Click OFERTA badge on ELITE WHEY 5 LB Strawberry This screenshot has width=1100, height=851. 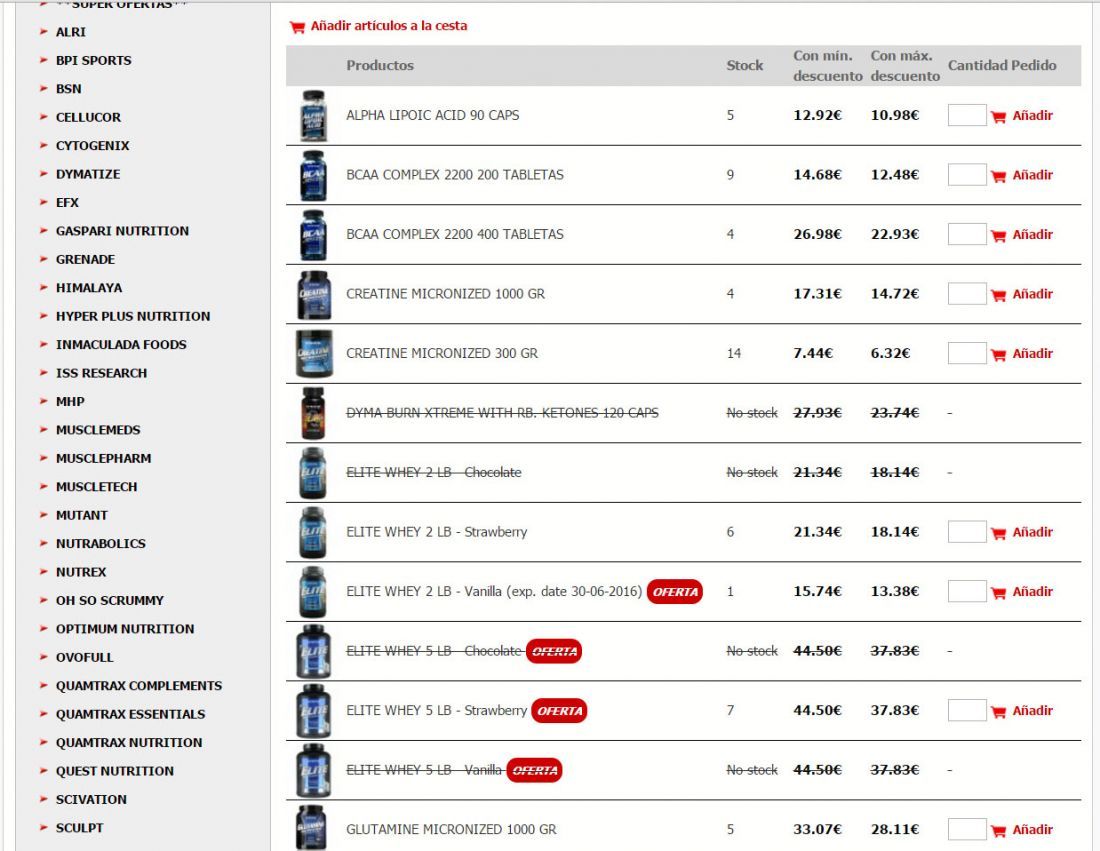[559, 711]
